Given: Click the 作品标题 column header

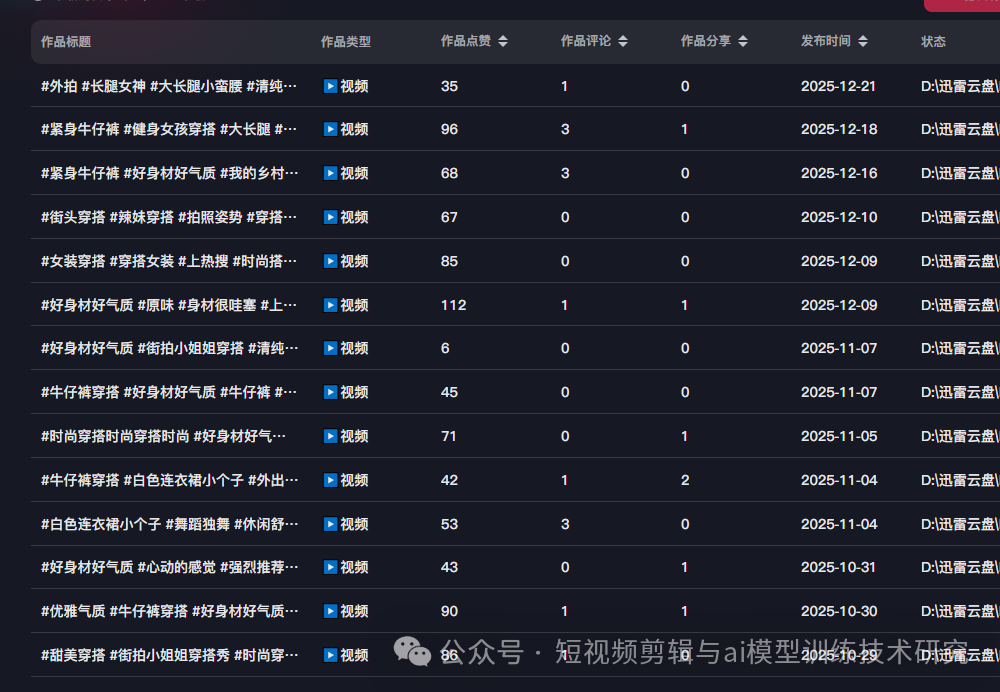Looking at the screenshot, I should click(66, 42).
